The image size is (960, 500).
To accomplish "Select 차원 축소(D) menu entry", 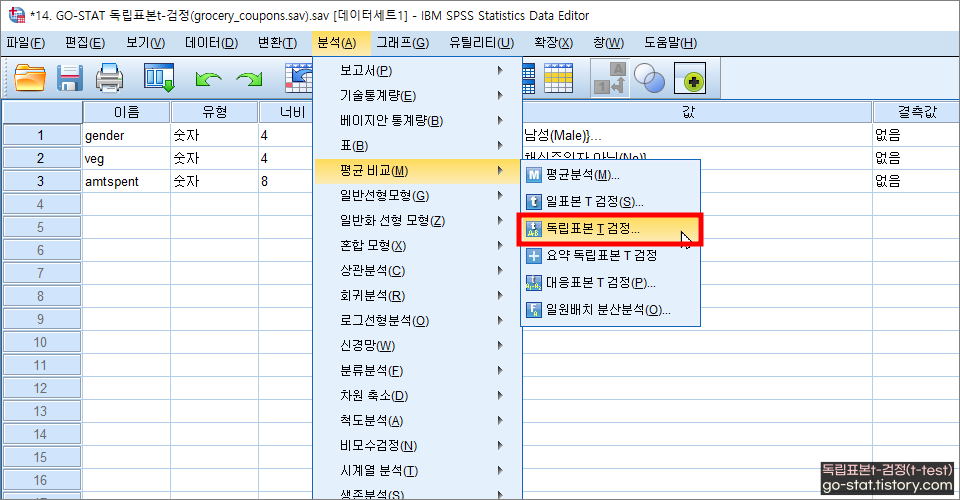I will pos(418,396).
